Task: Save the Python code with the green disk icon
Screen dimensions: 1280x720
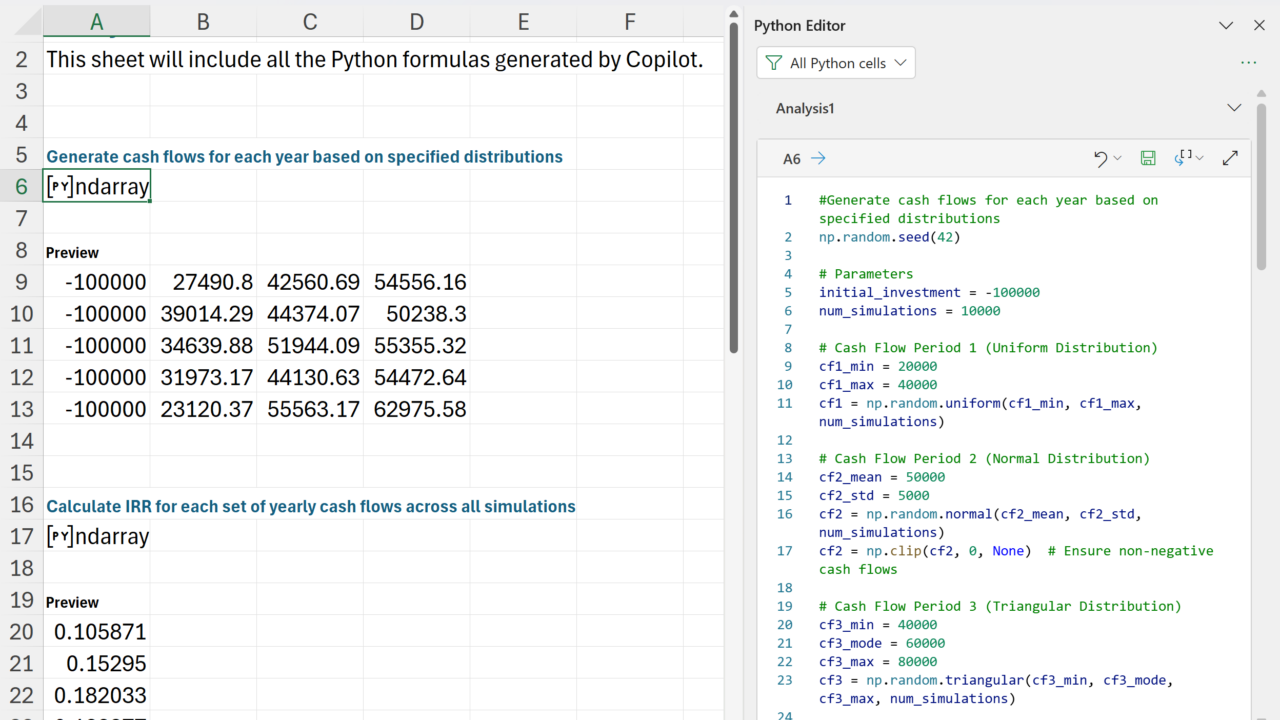Action: tap(1148, 158)
